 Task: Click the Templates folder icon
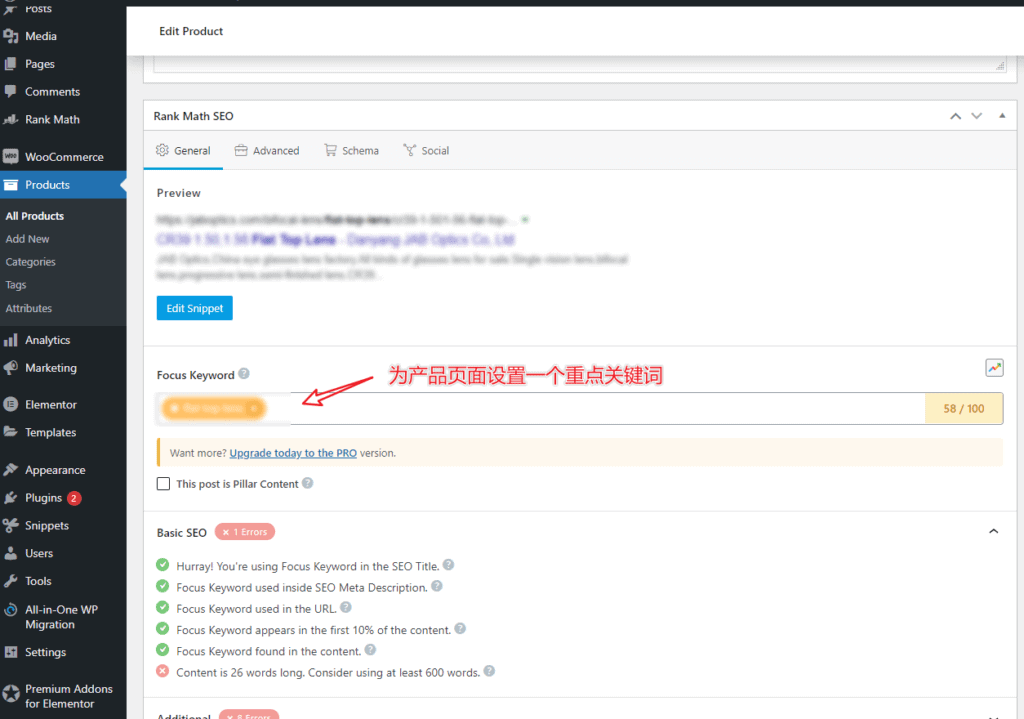point(10,432)
